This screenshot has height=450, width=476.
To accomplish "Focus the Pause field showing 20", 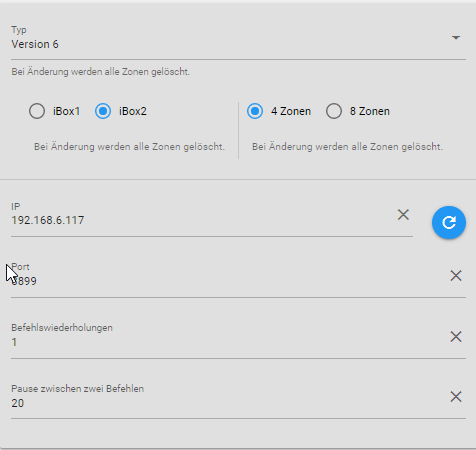I will coord(228,403).
